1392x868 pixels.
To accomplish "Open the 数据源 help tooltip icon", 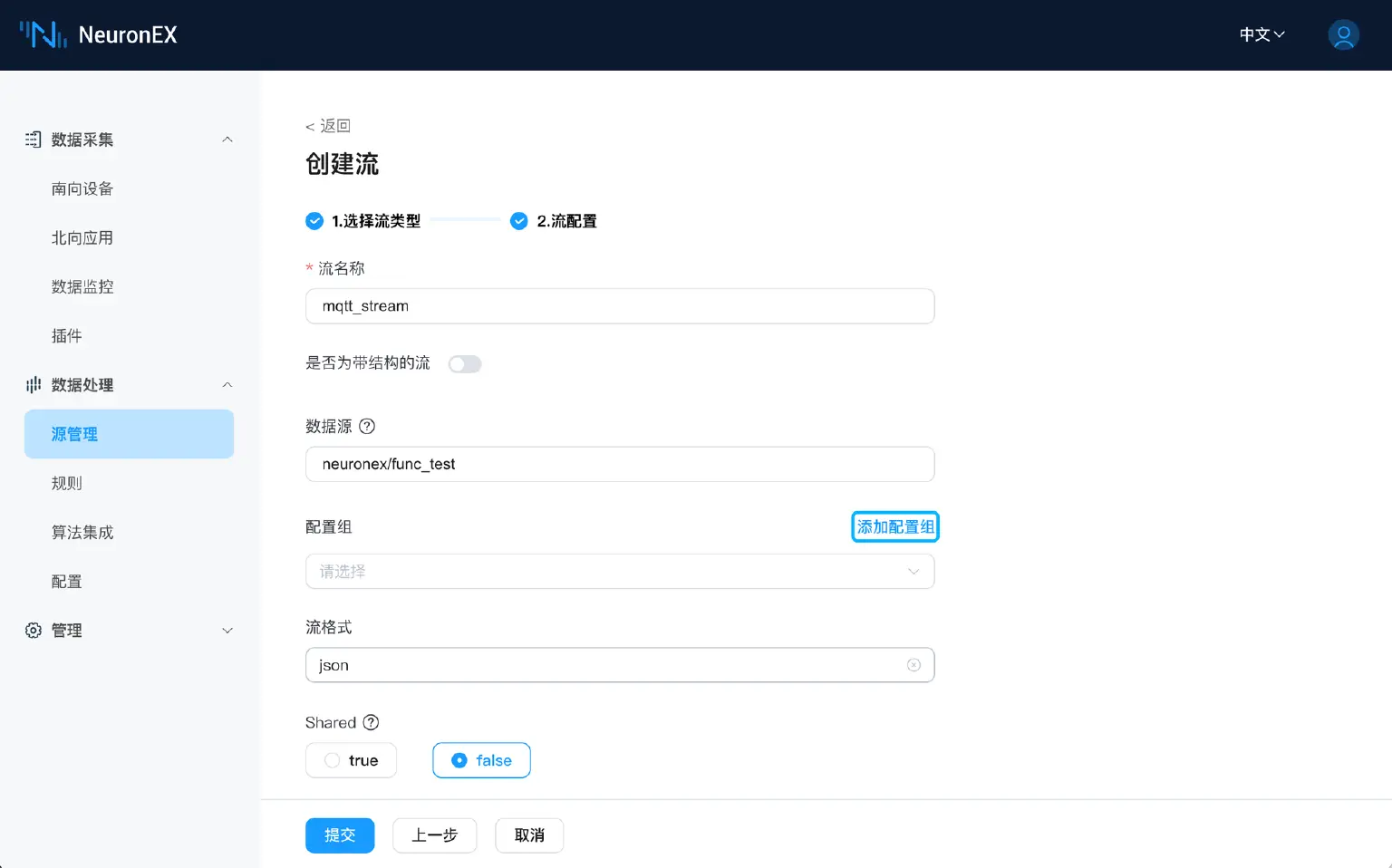I will 366,426.
